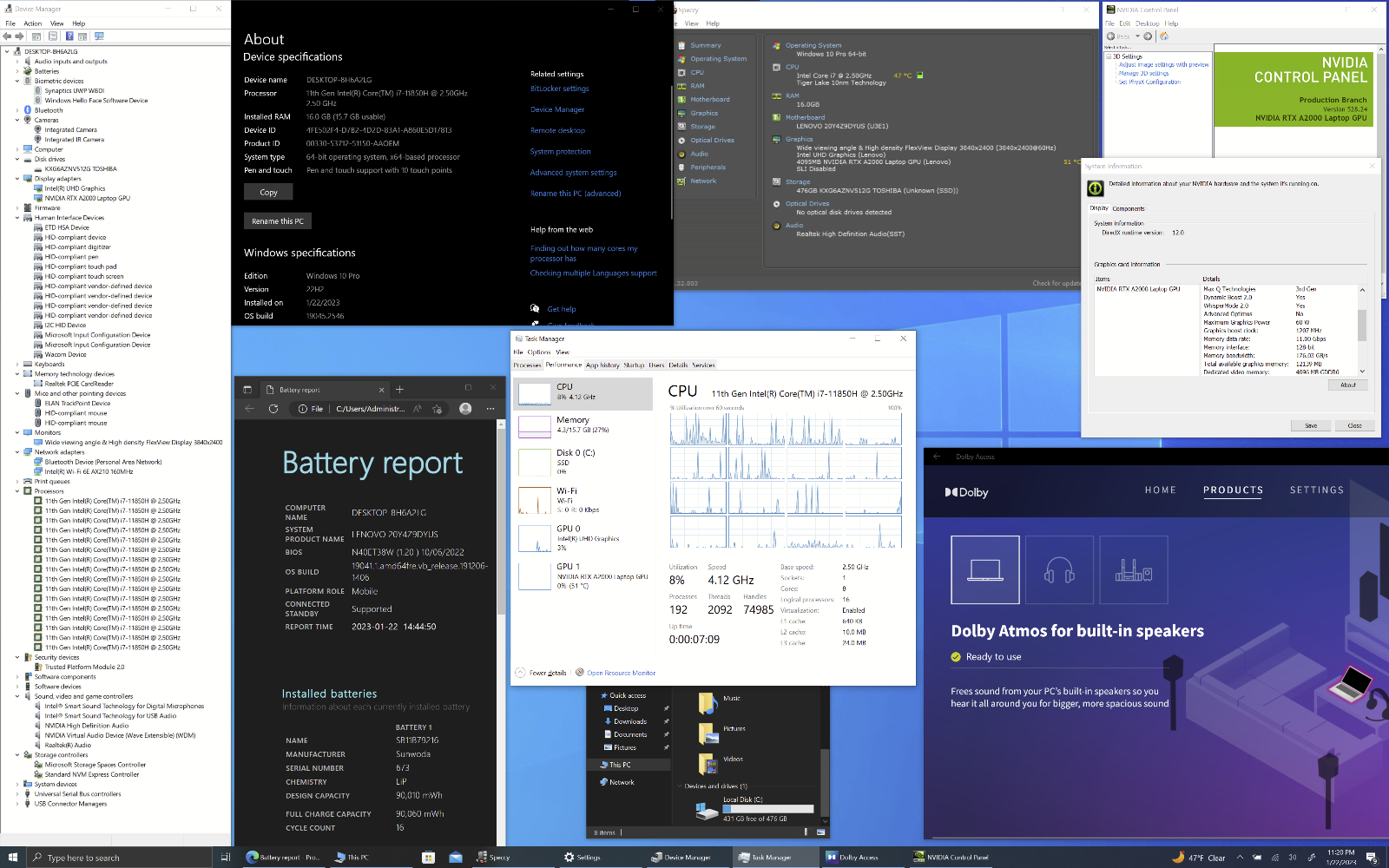The height and width of the screenshot is (868, 1389).
Task: Collapse the Processors node
Action: [16, 491]
